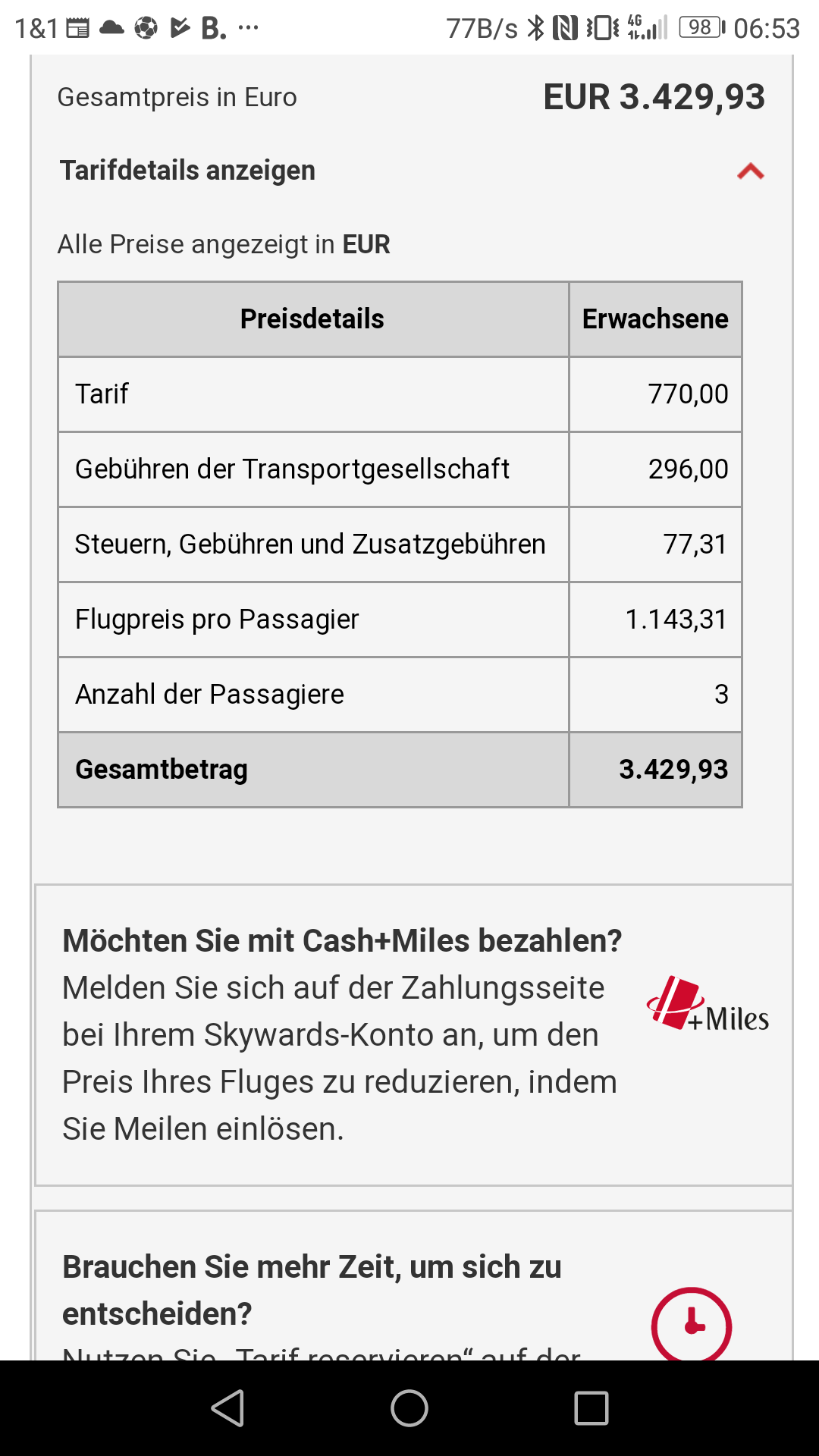Tap the Booking 'B.' notification icon
819x1456 pixels.
tap(213, 28)
